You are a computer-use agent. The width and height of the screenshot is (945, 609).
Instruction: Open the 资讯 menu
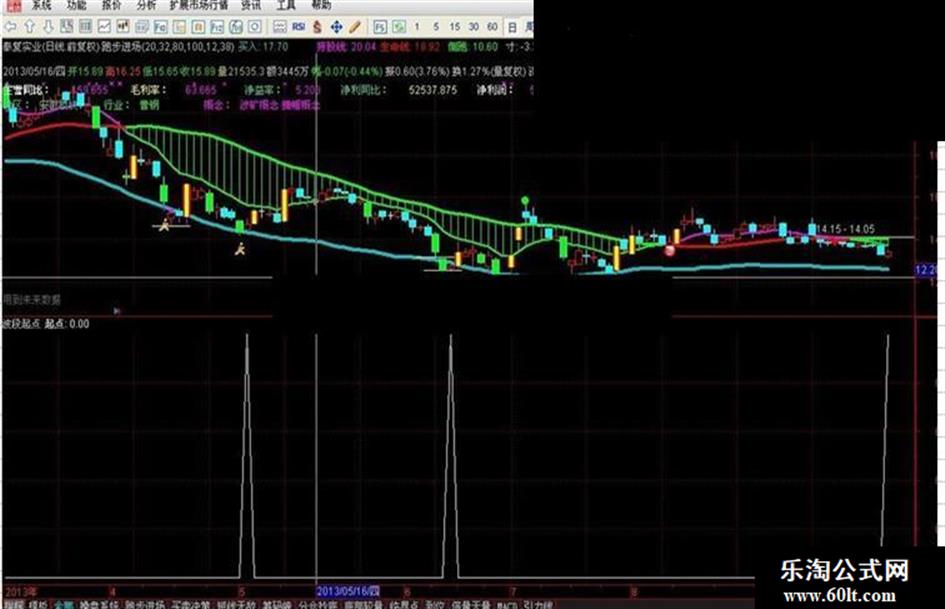coord(251,5)
